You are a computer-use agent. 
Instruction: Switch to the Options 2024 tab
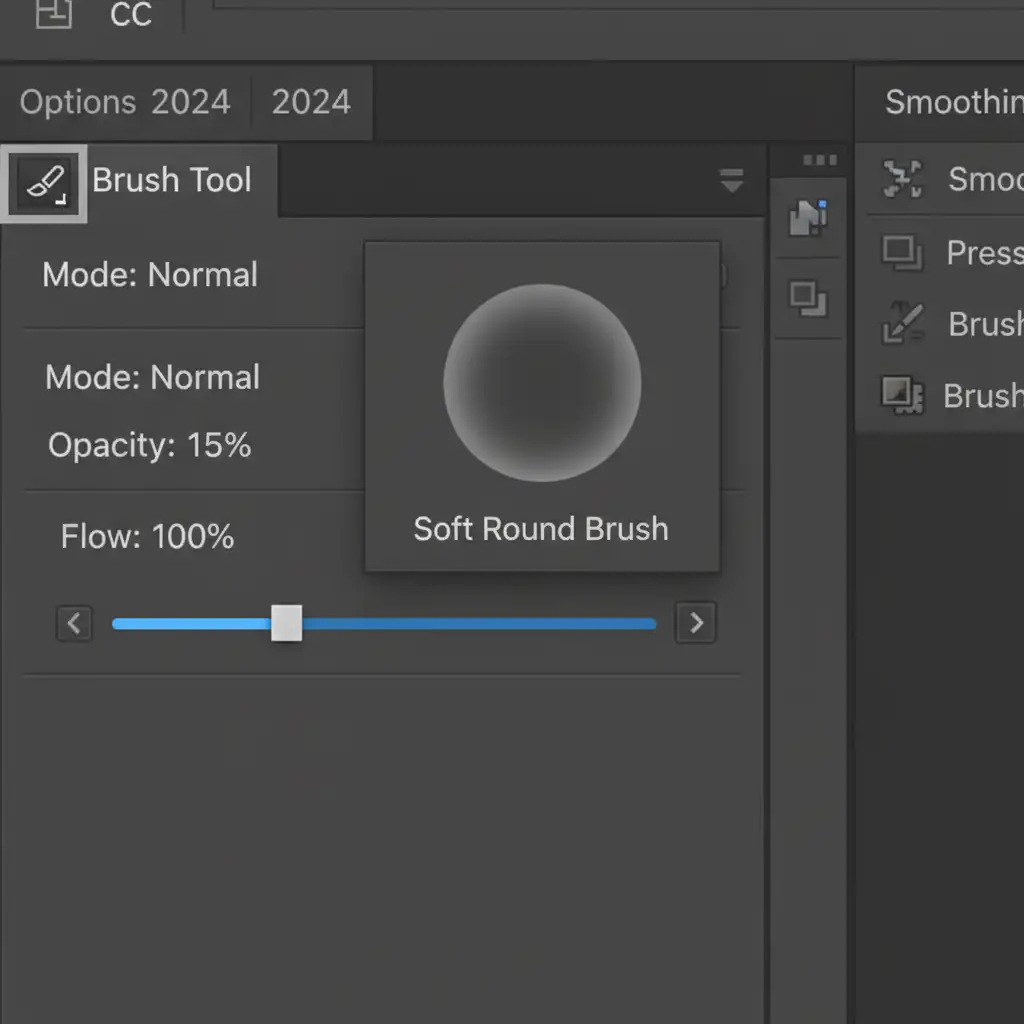point(124,102)
